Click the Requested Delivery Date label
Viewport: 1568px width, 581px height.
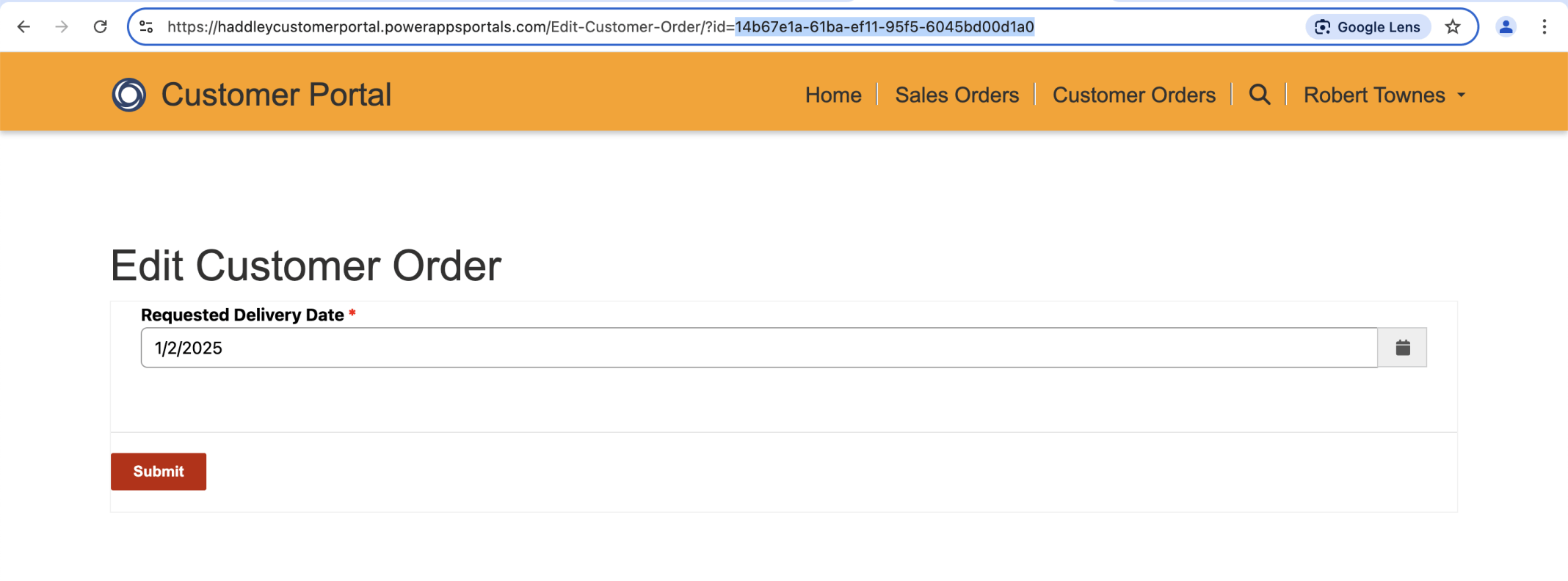[x=242, y=315]
